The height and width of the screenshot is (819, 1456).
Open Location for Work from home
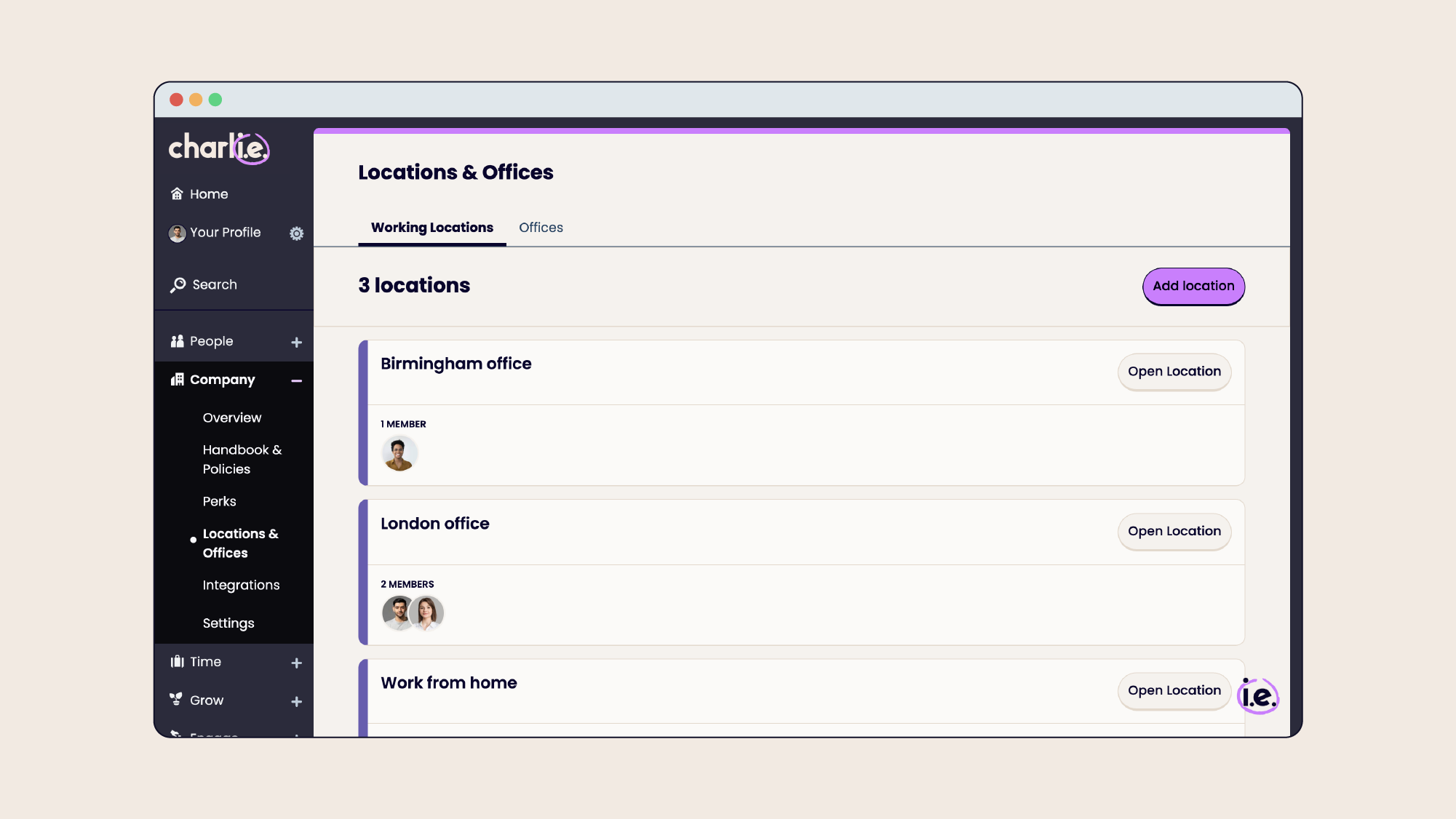1174,691
